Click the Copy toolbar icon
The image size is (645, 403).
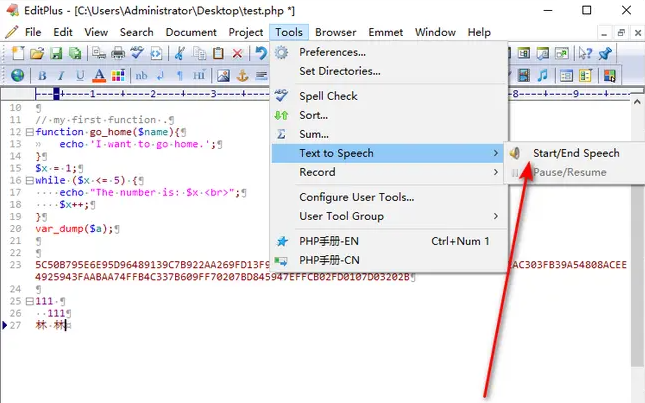pyautogui.click(x=200, y=53)
